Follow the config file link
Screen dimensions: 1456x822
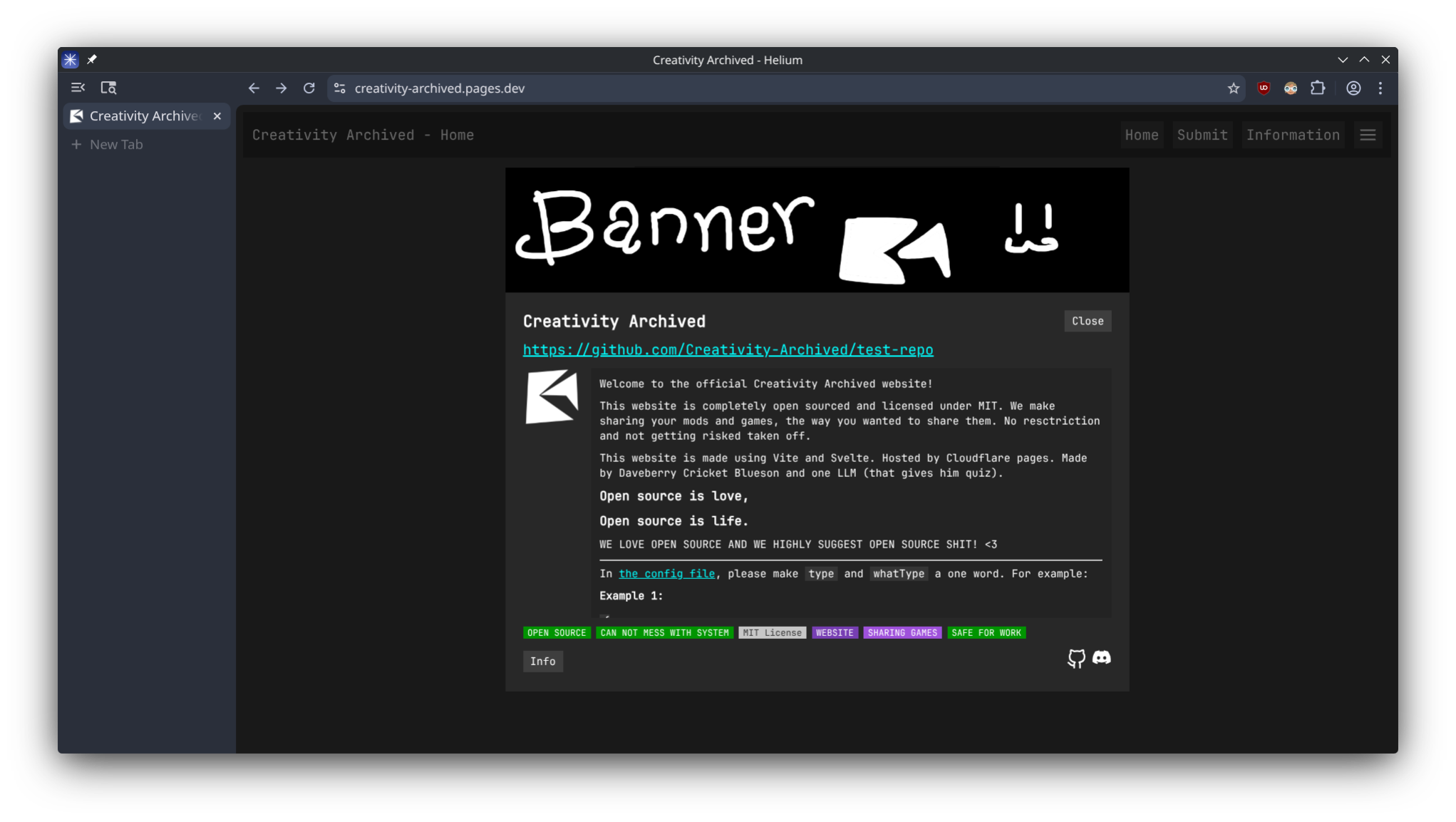tap(666, 573)
